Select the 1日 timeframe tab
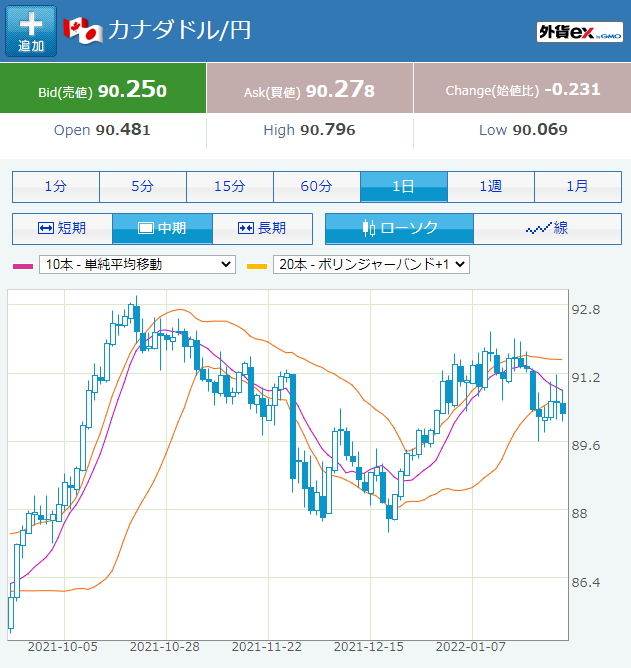This screenshot has width=631, height=668. click(404, 187)
